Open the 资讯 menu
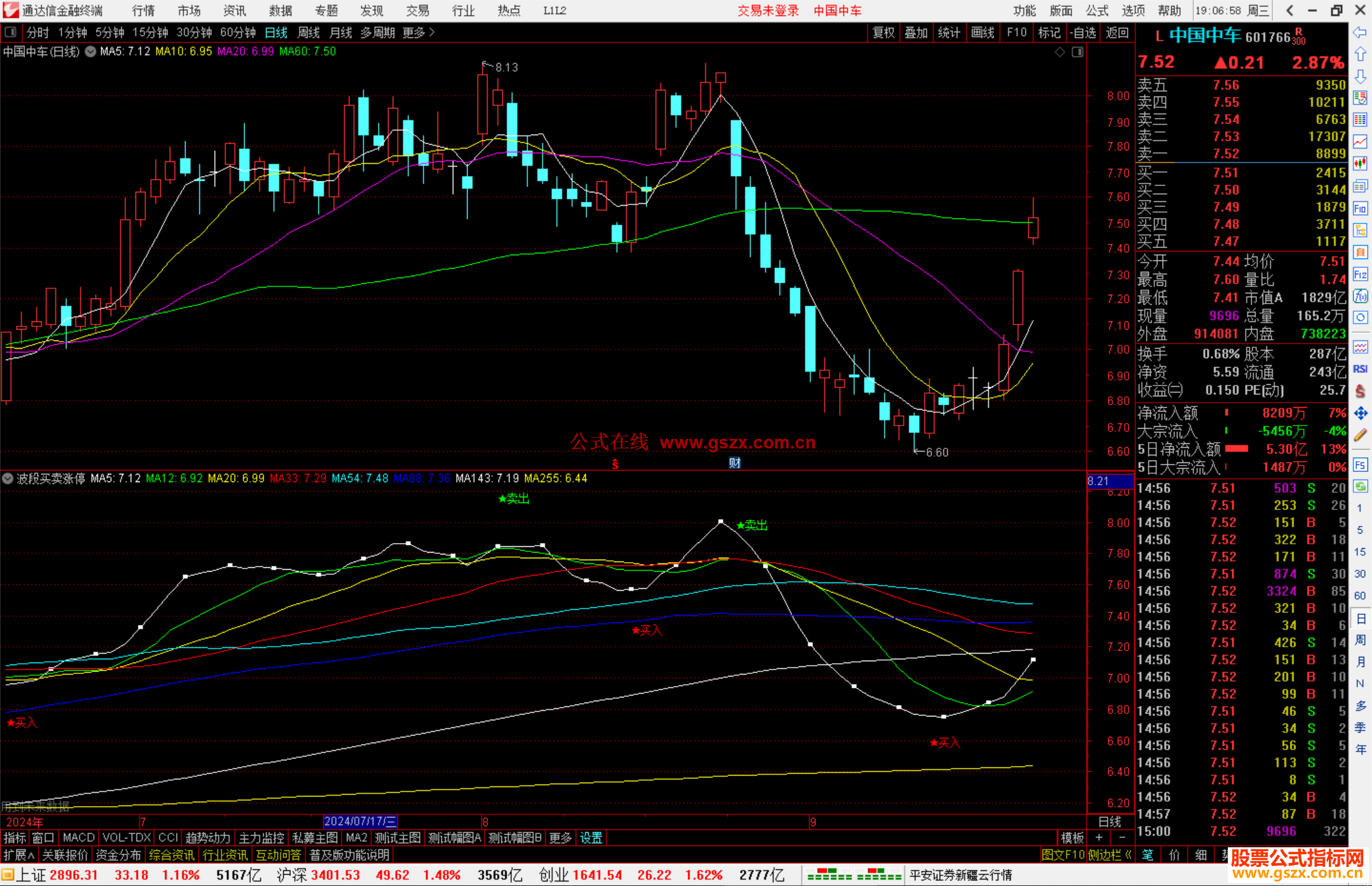Image resolution: width=1372 pixels, height=886 pixels. click(x=234, y=11)
